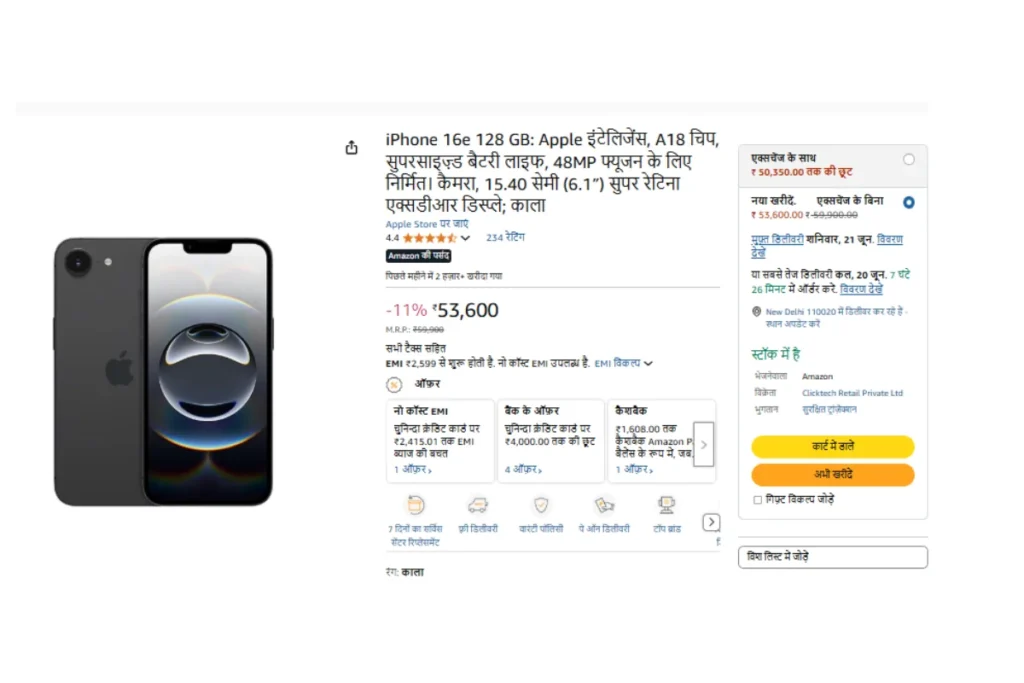Show next offer cards with the arrow
This screenshot has width=1024, height=683.
[703, 445]
